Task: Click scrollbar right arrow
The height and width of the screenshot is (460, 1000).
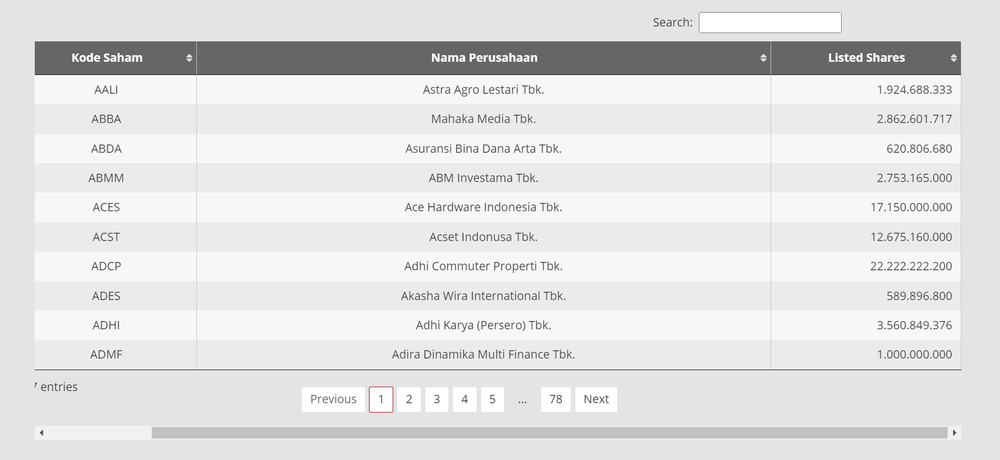Action: 954,433
